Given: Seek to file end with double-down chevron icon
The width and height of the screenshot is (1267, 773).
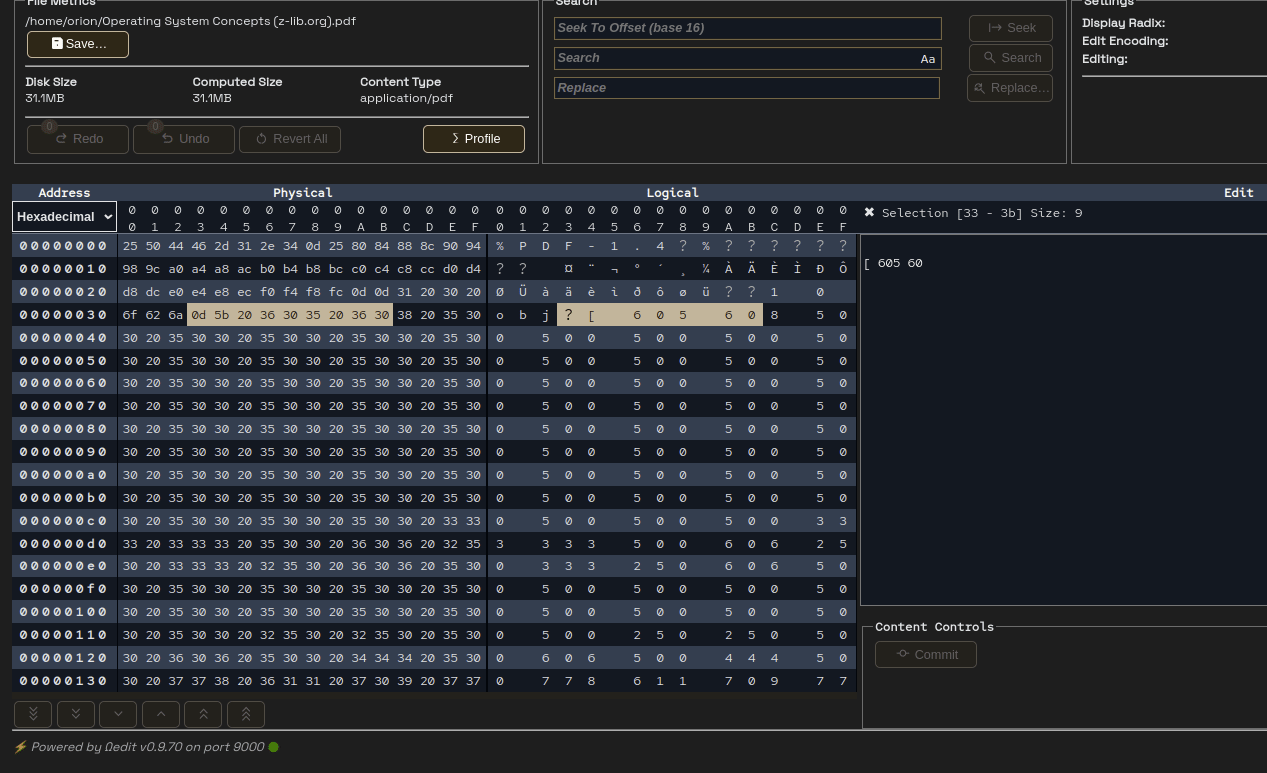Looking at the screenshot, I should click(33, 714).
